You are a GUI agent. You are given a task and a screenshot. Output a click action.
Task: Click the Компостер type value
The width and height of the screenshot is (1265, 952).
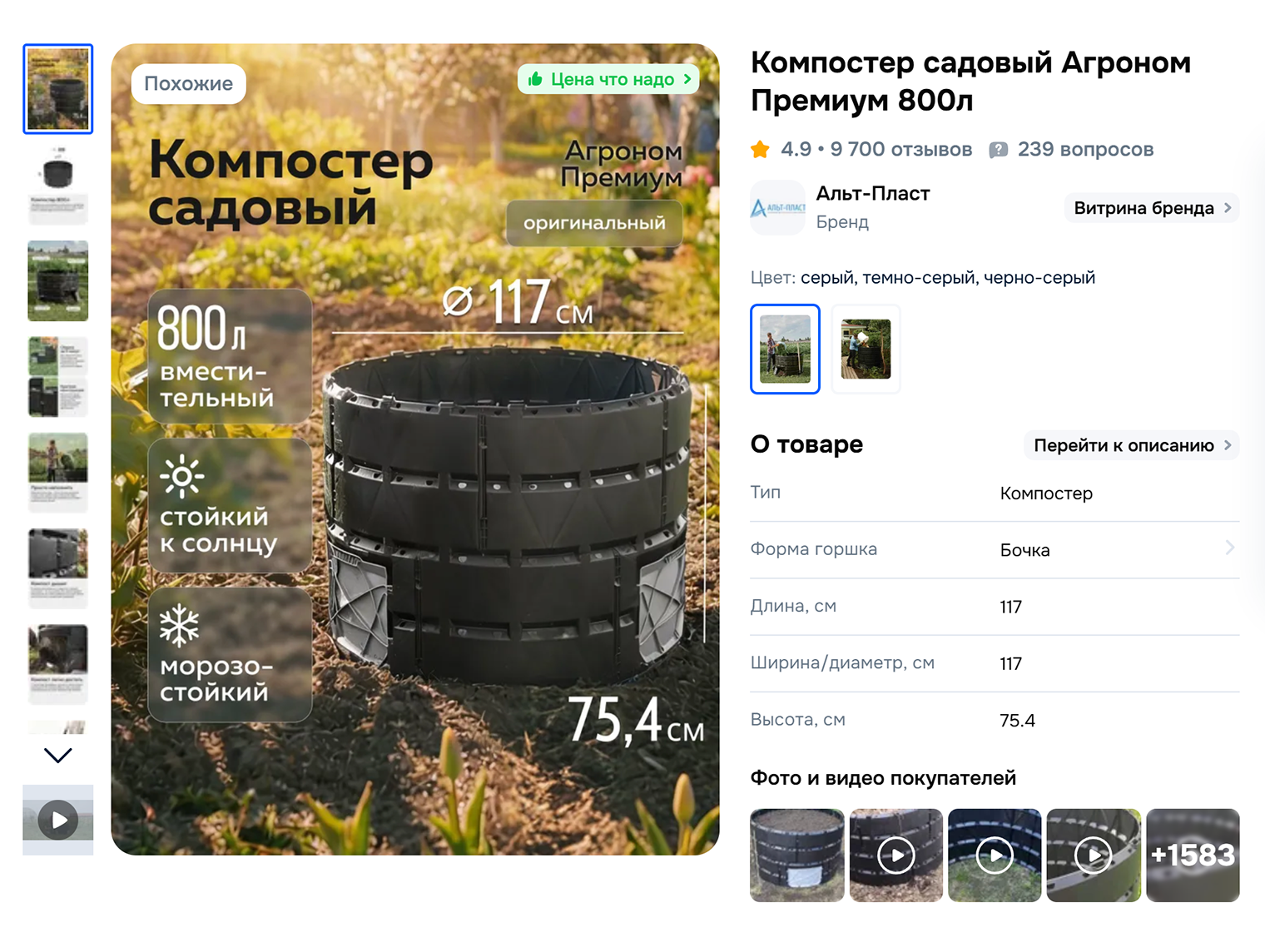pos(1046,493)
